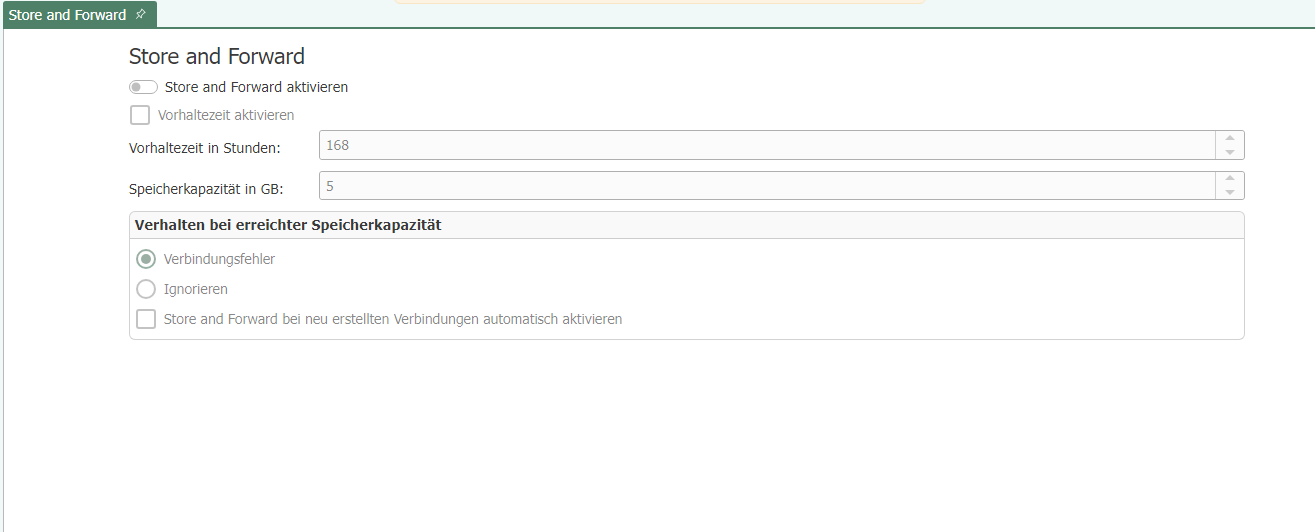Image resolution: width=1315 pixels, height=532 pixels.
Task: Click the Verhalten bei erreichter Speicherkapazität header
Action: coord(288,225)
